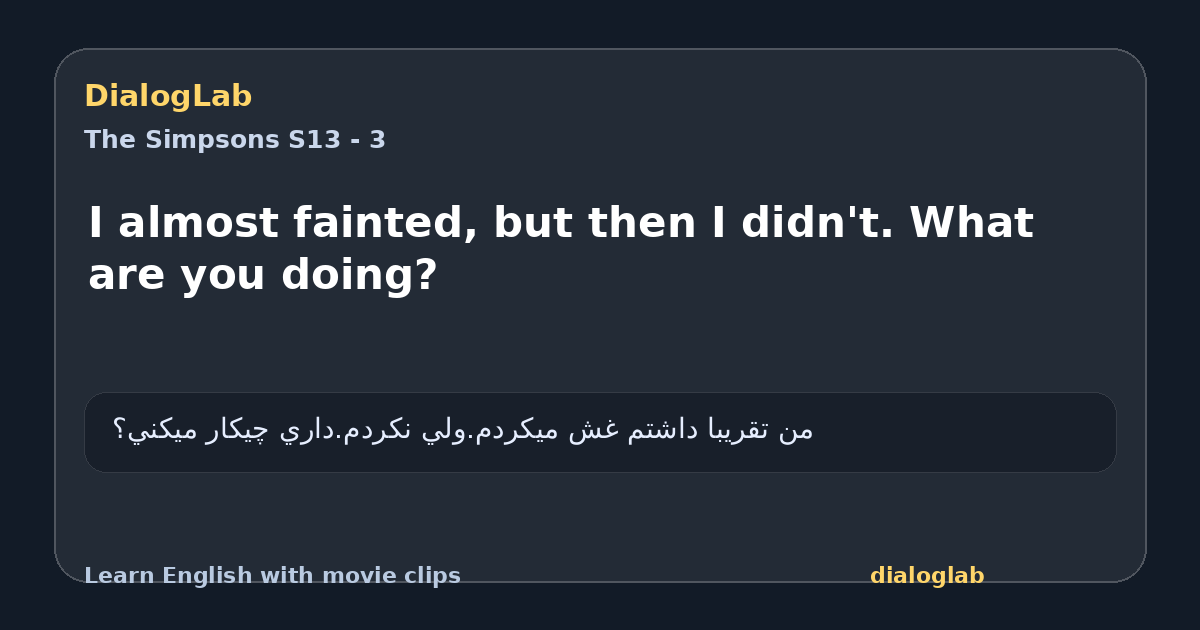The height and width of the screenshot is (630, 1200).
Task: Open the yellow dialoglab footer link
Action: [927, 576]
